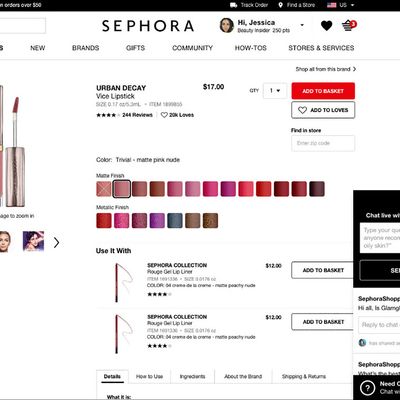The height and width of the screenshot is (400, 400).
Task: Click ADD TO LOVES button
Action: 323,110
